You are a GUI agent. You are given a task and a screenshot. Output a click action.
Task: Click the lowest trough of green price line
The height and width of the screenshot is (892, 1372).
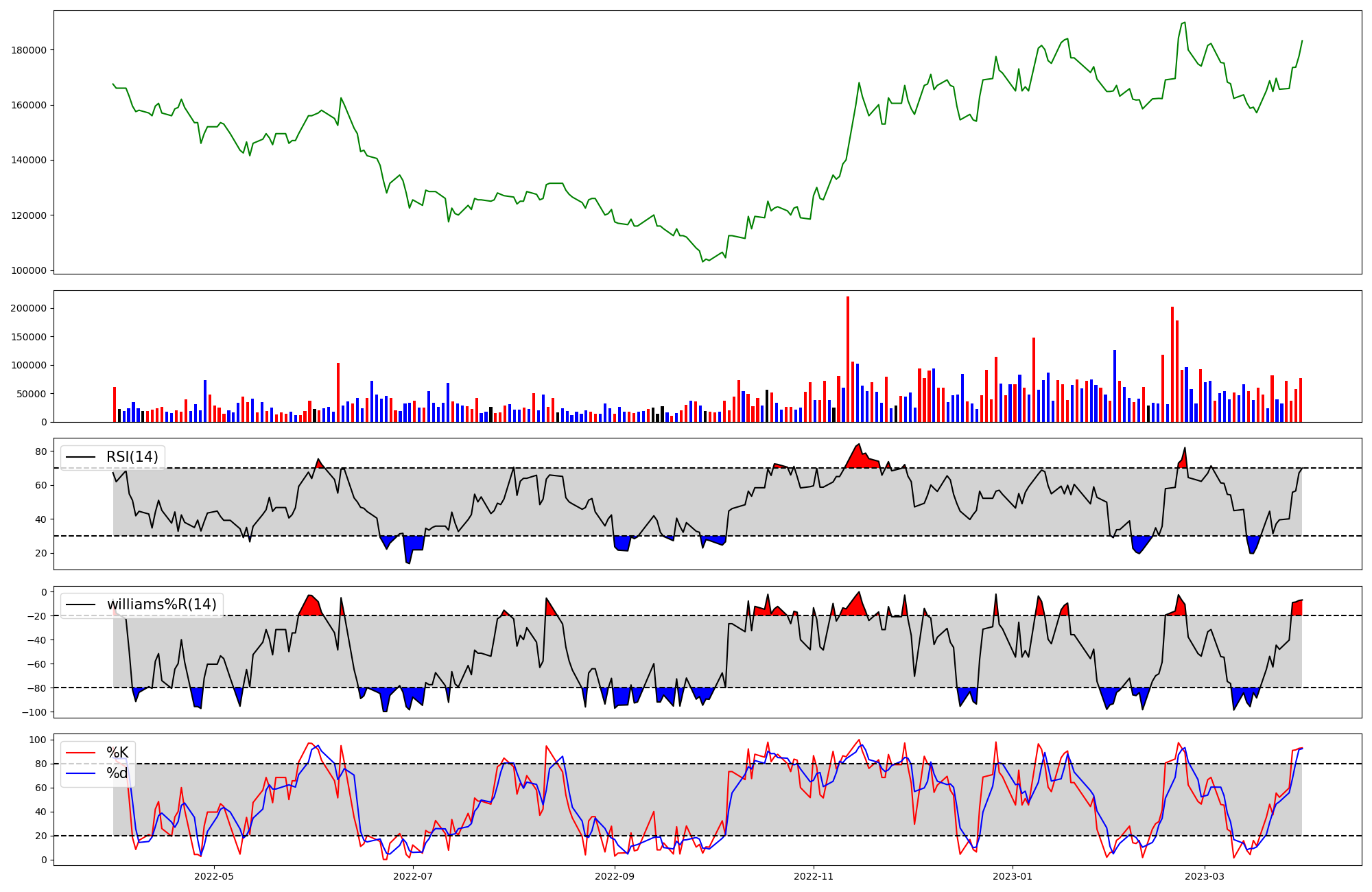[x=703, y=261]
